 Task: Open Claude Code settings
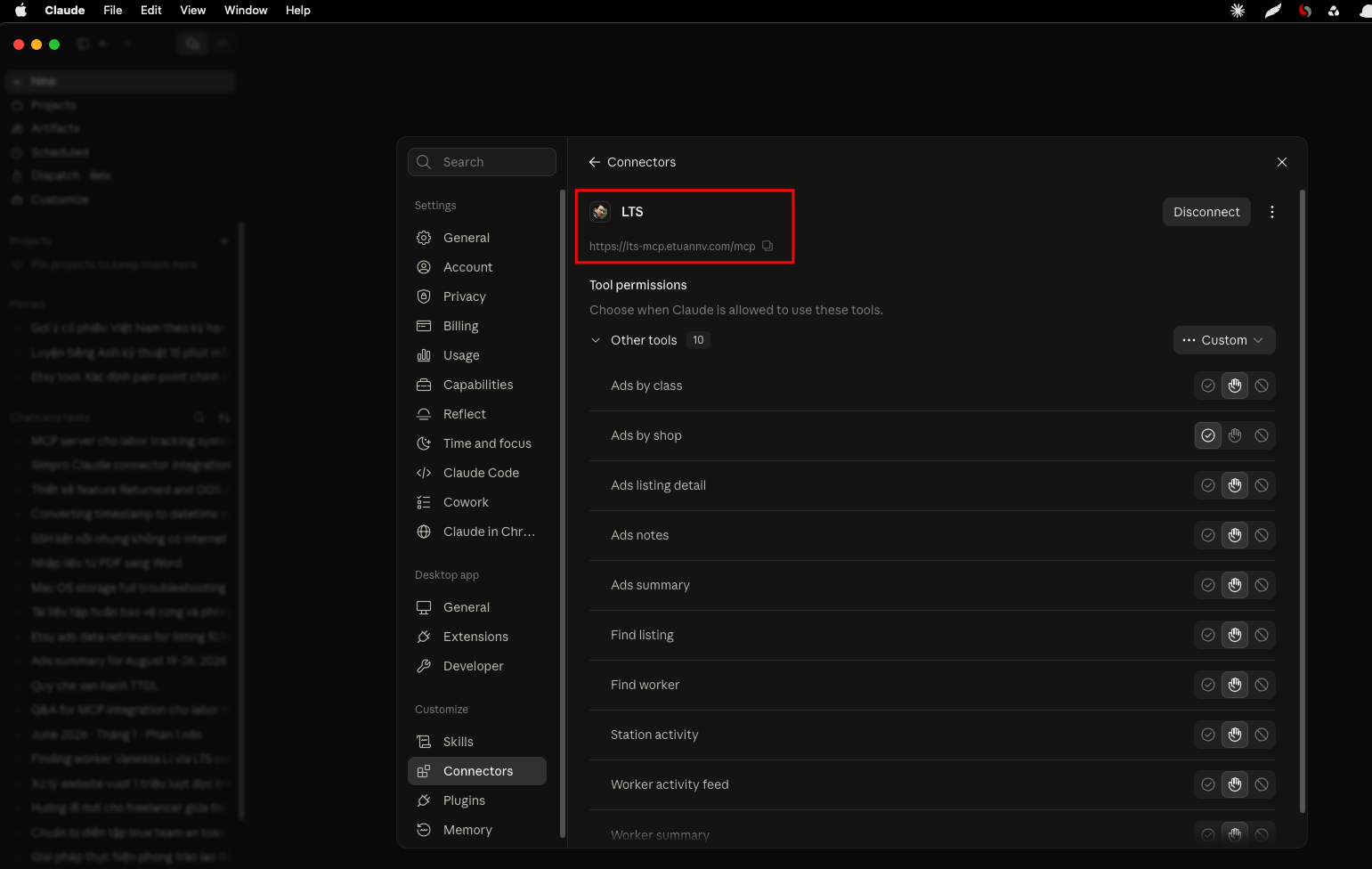477,473
